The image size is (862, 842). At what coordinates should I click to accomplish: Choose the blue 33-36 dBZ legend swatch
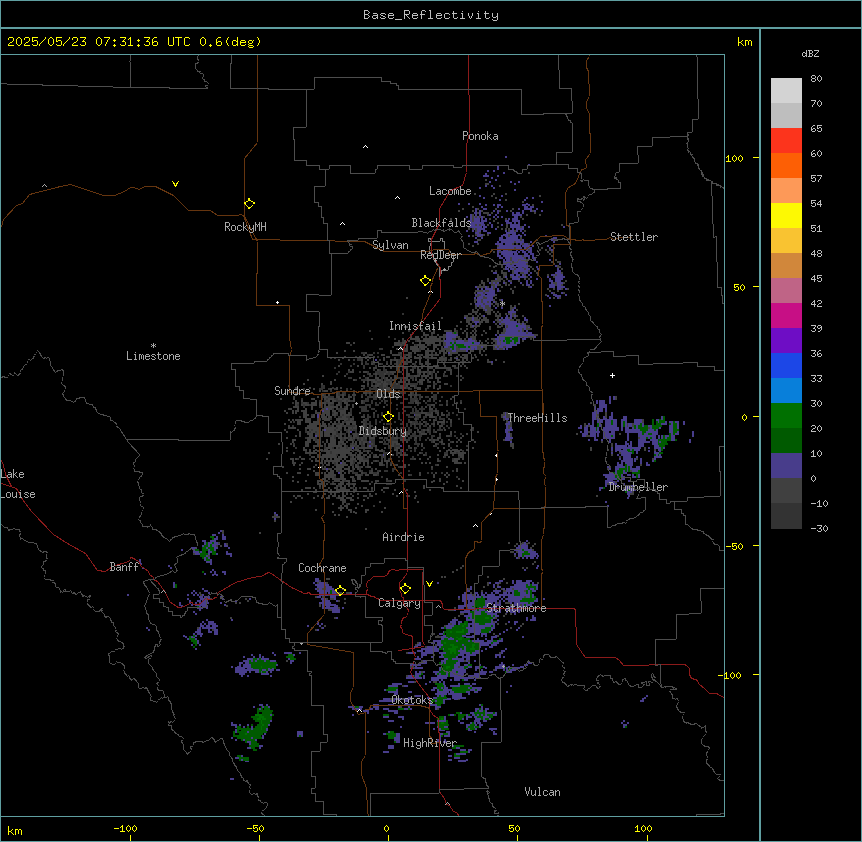click(x=786, y=365)
